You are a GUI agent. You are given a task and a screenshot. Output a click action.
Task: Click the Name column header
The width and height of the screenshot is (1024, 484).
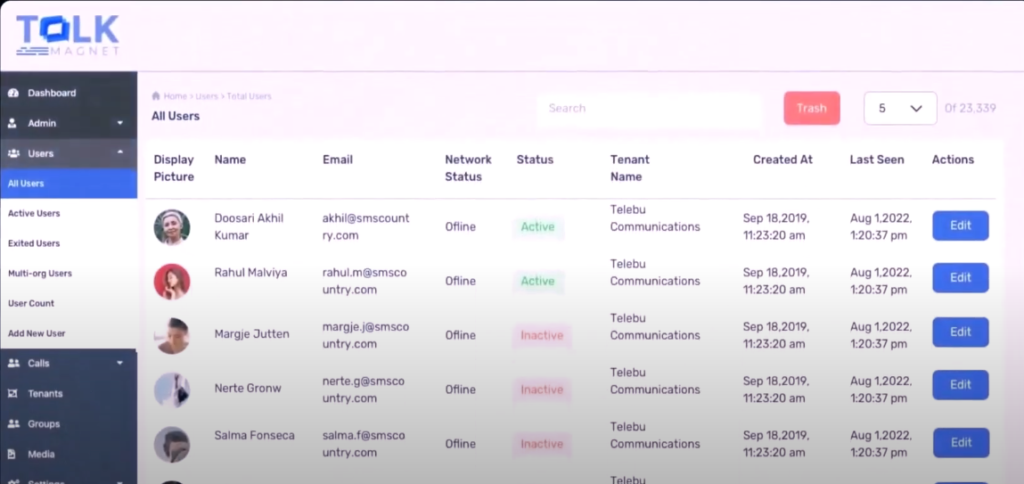click(x=230, y=160)
